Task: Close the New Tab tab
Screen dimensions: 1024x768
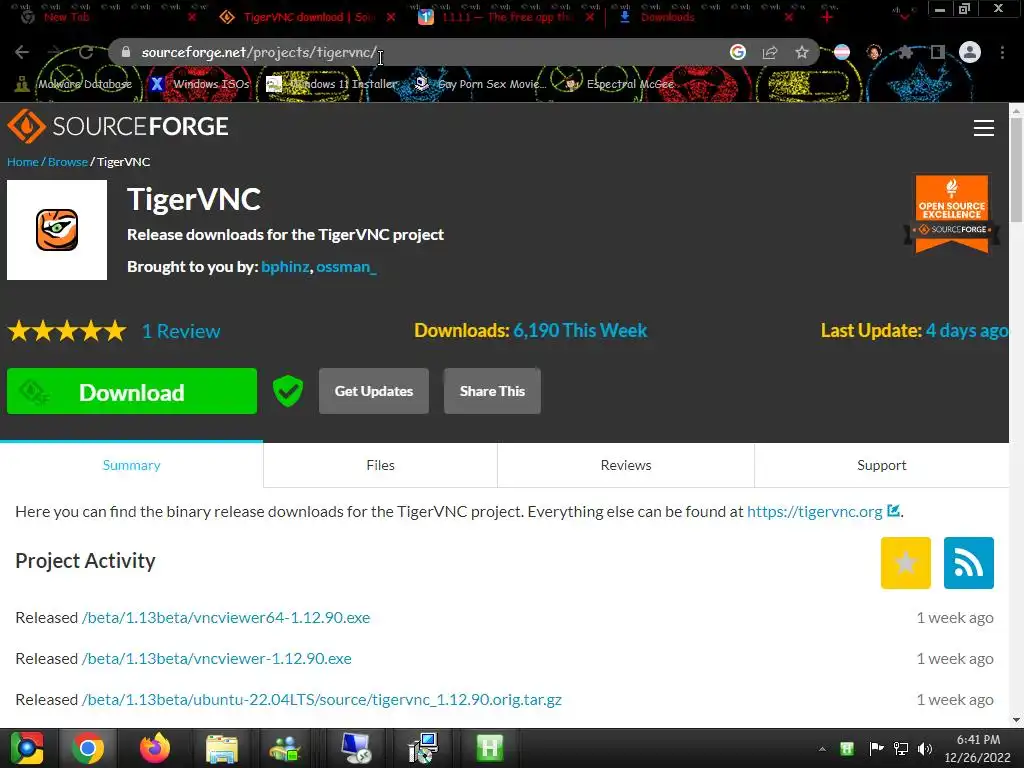Action: click(x=191, y=17)
